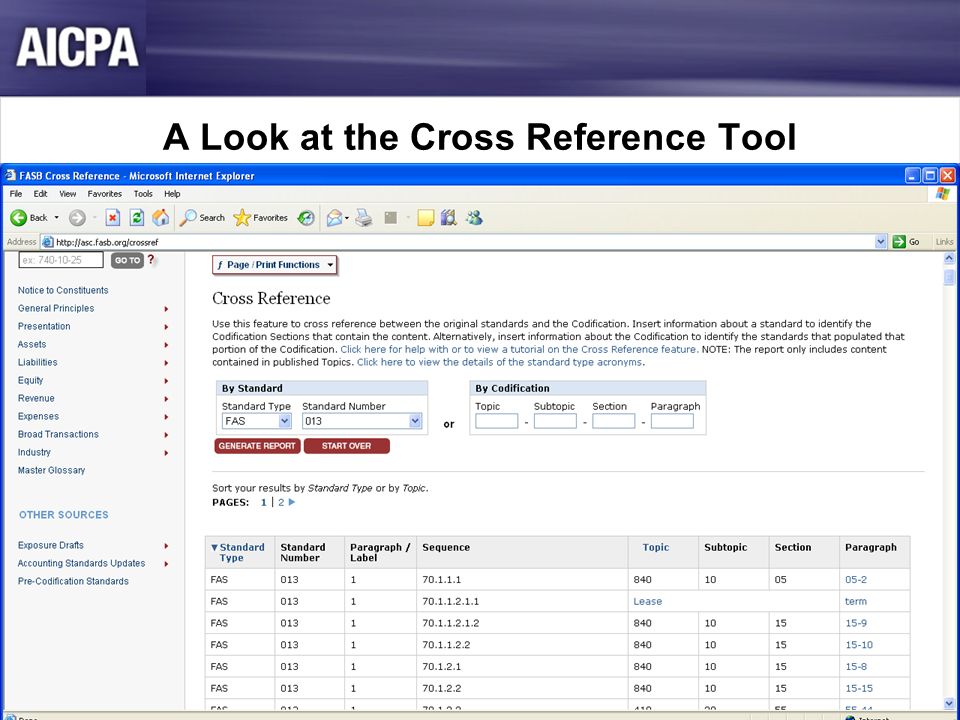
Task: Click the yellow note Discuss icon
Action: pos(426,217)
